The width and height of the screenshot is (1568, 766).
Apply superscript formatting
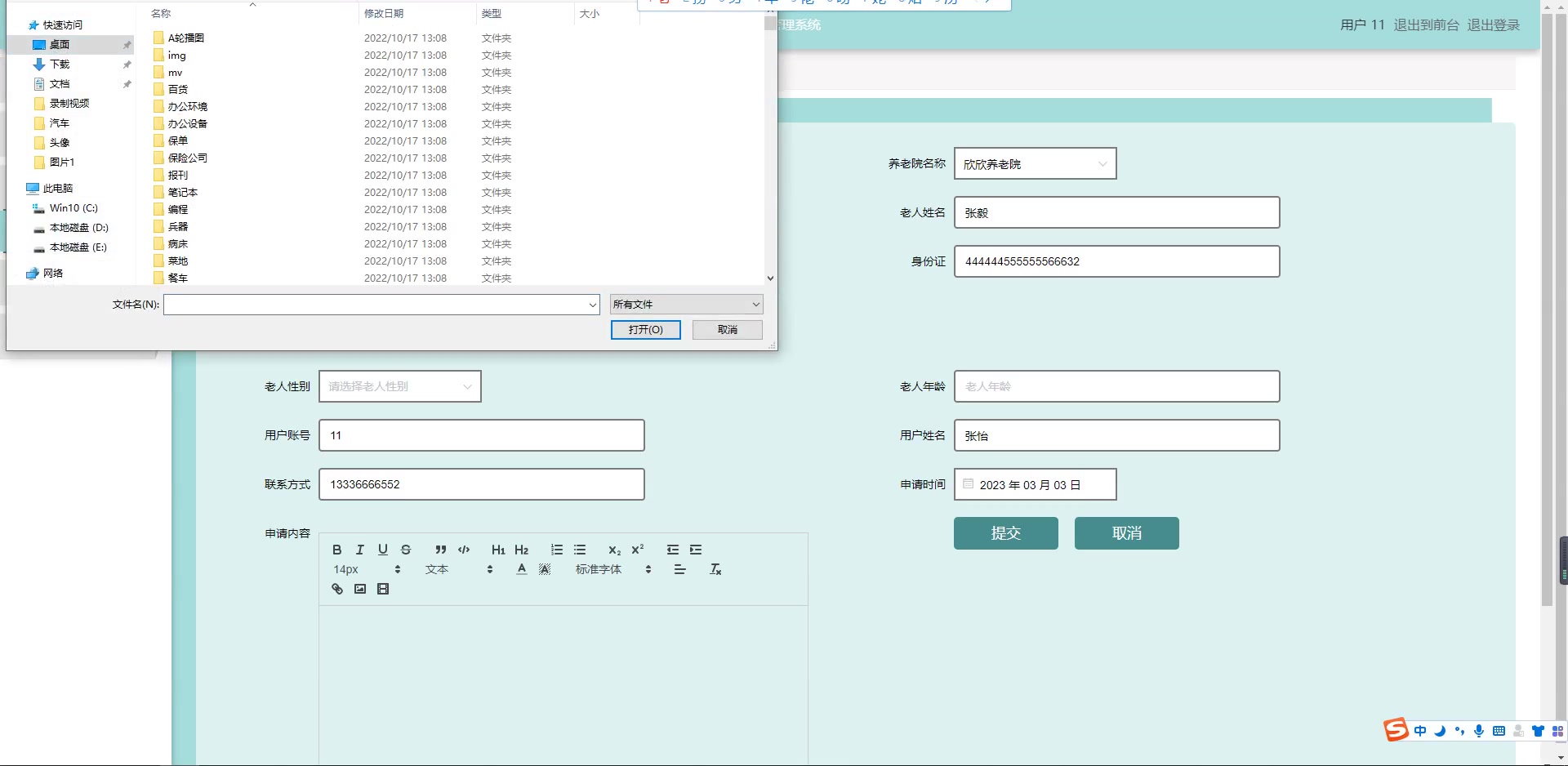pos(637,550)
